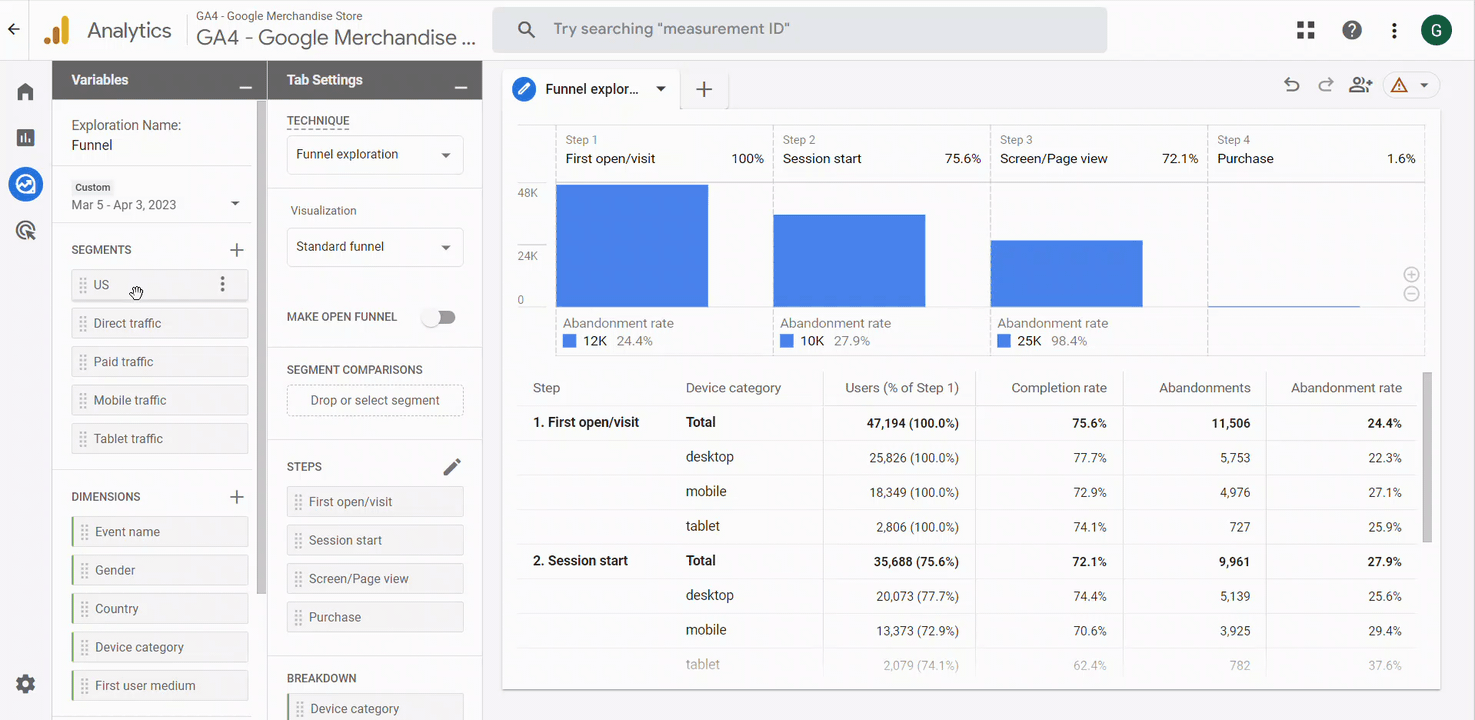The image size is (1475, 720).
Task: Edit the funnel steps with the pencil icon
Action: 452,466
